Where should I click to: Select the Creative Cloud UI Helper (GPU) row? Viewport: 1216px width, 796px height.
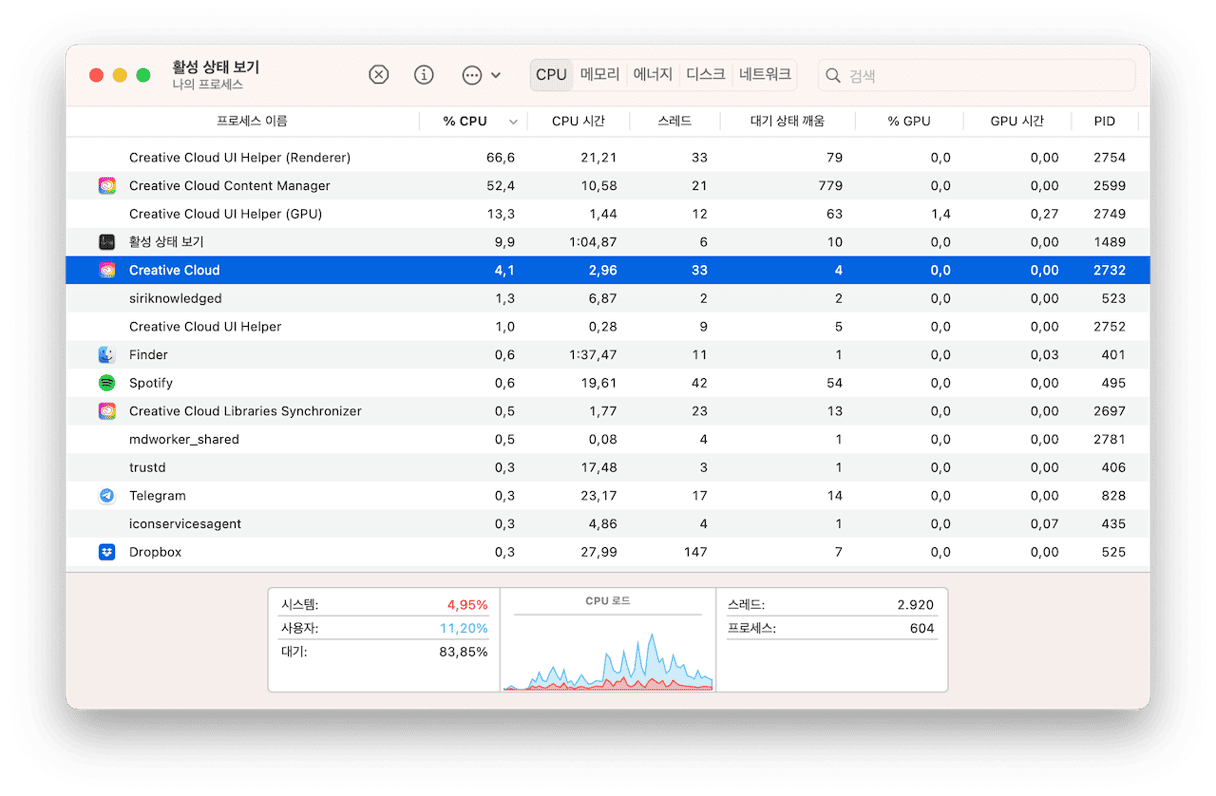coord(608,214)
